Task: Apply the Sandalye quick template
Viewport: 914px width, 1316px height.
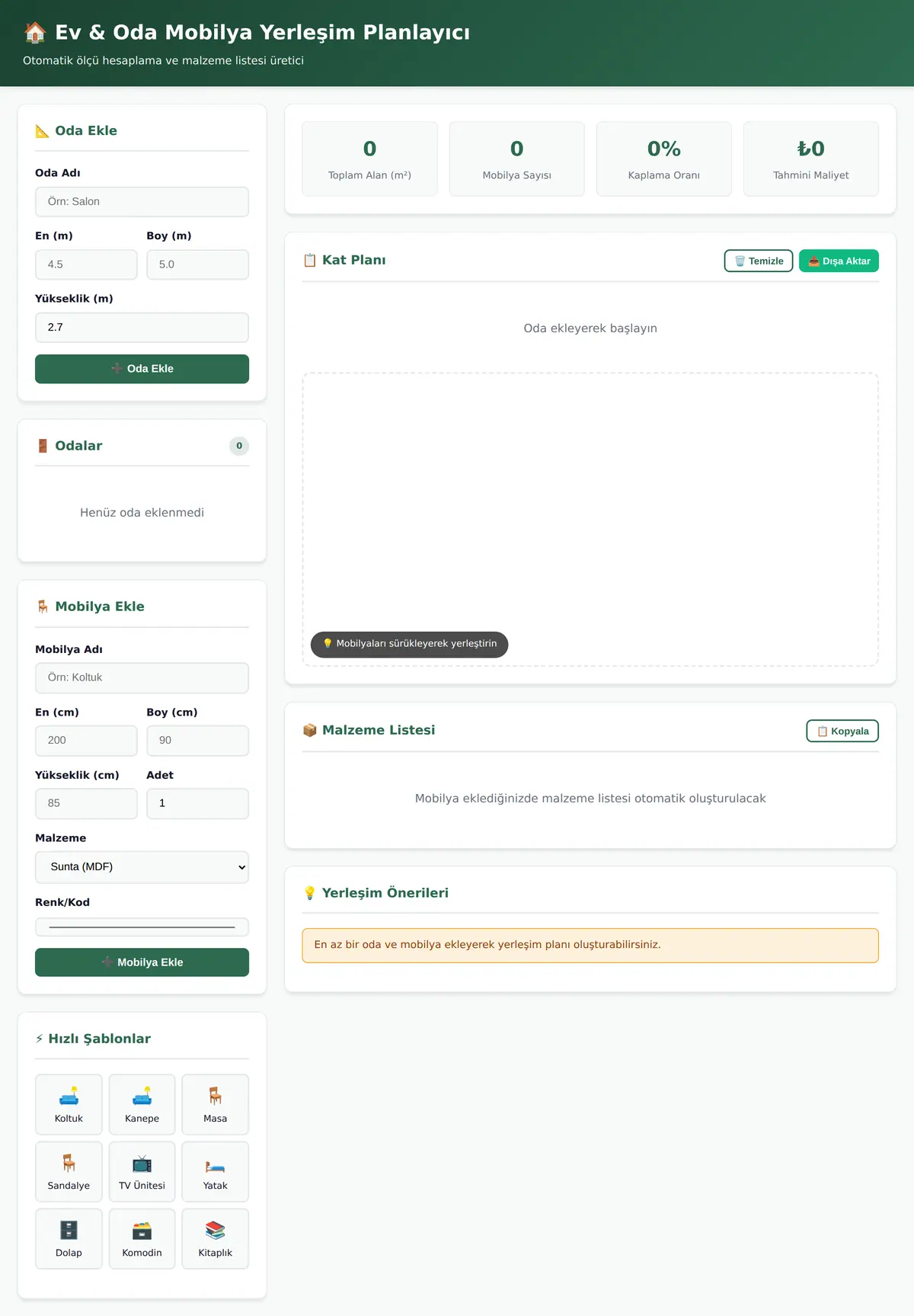Action: point(69,1171)
